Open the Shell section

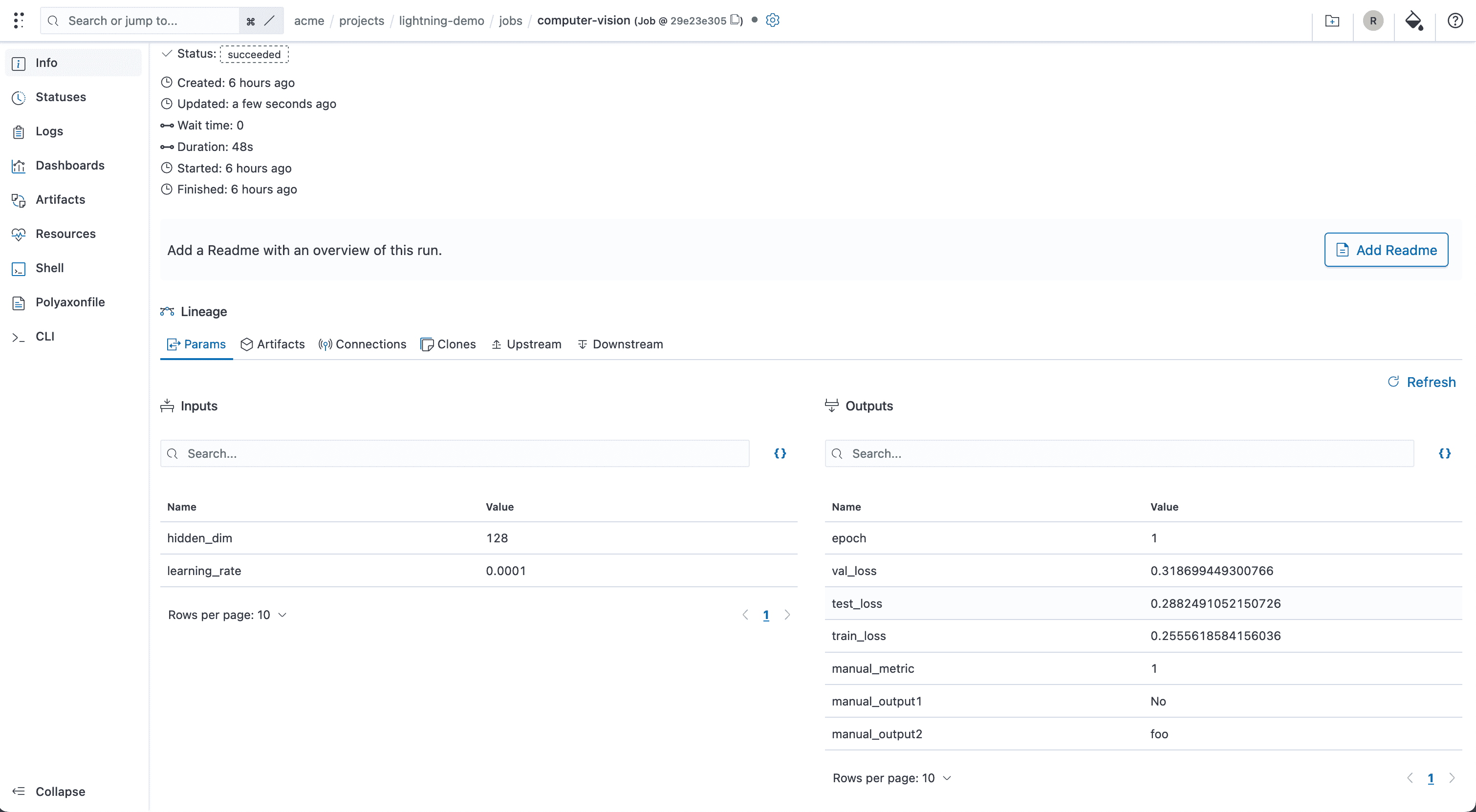[x=50, y=268]
